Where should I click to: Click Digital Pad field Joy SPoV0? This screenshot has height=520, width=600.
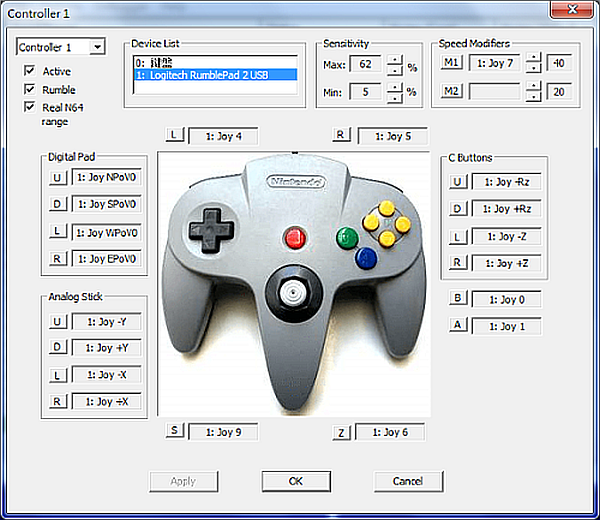click(107, 204)
